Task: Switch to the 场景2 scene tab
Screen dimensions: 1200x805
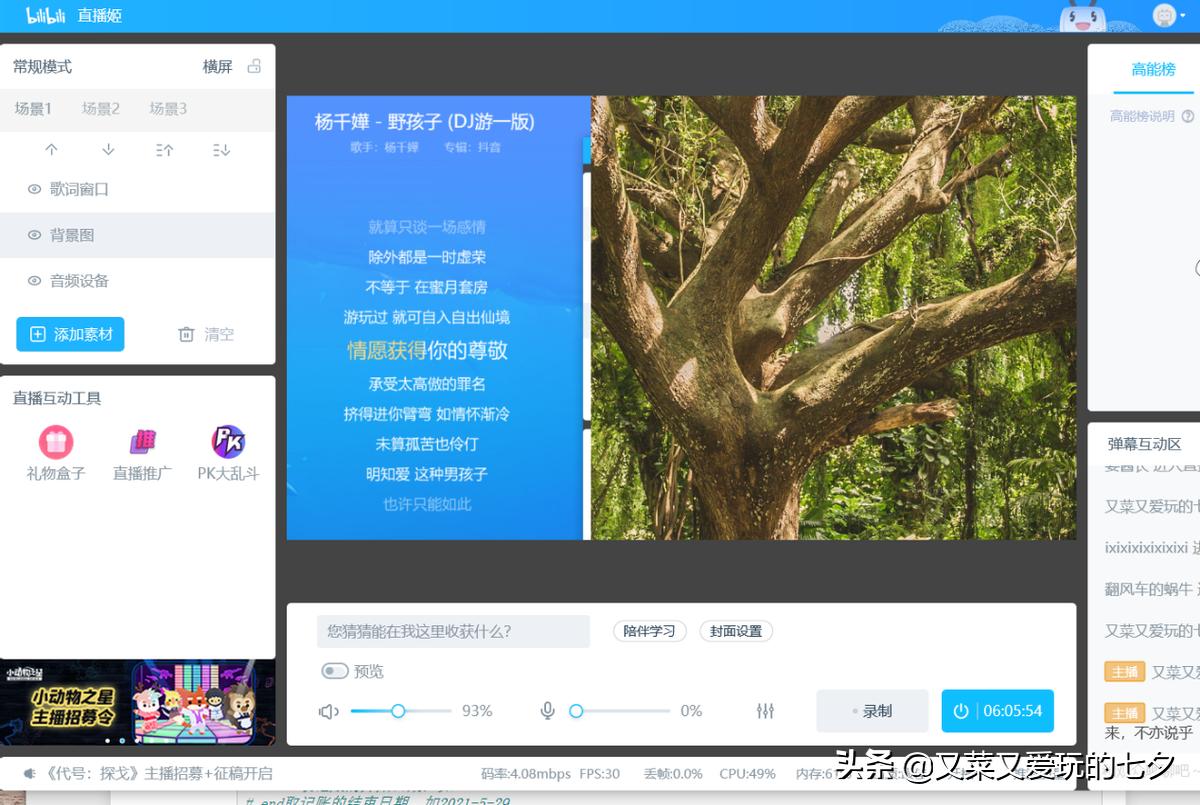Action: (x=100, y=109)
